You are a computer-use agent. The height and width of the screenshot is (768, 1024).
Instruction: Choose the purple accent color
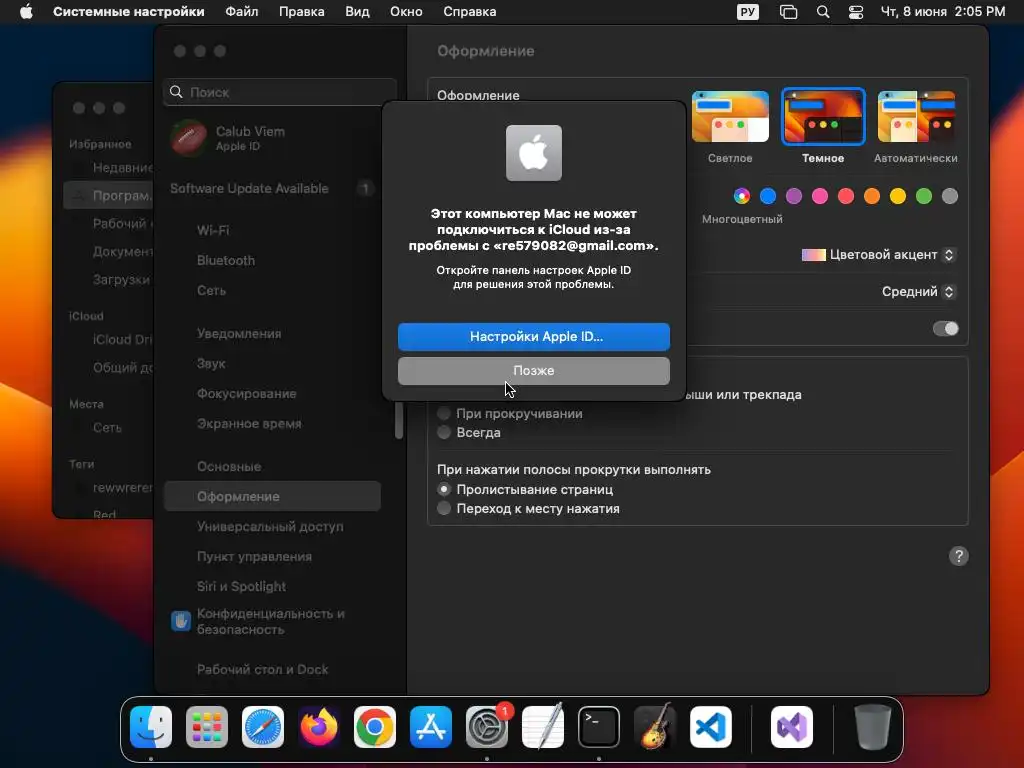pos(794,196)
